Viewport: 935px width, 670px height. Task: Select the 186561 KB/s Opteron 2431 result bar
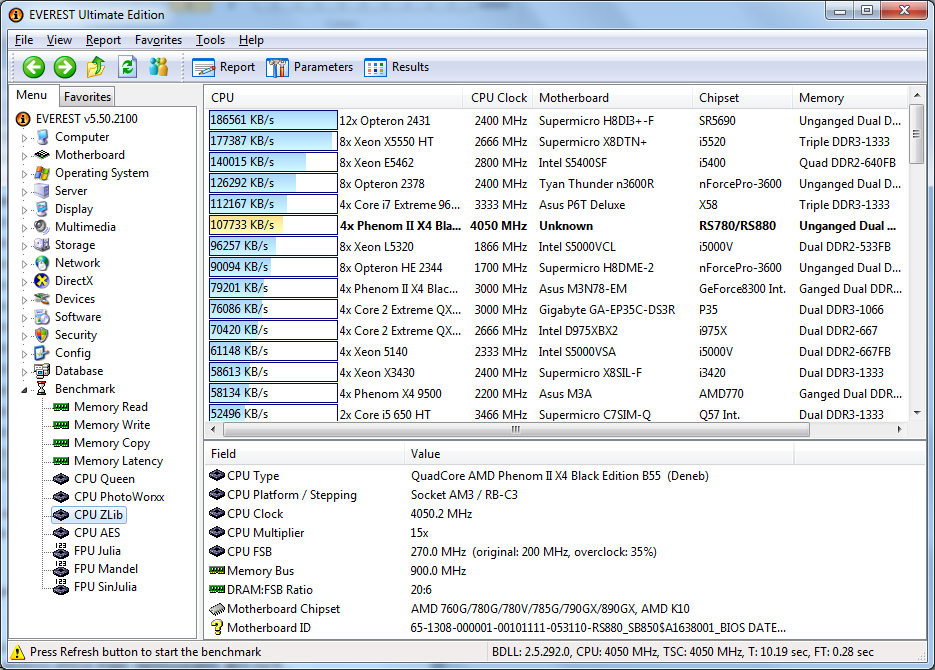coord(273,120)
